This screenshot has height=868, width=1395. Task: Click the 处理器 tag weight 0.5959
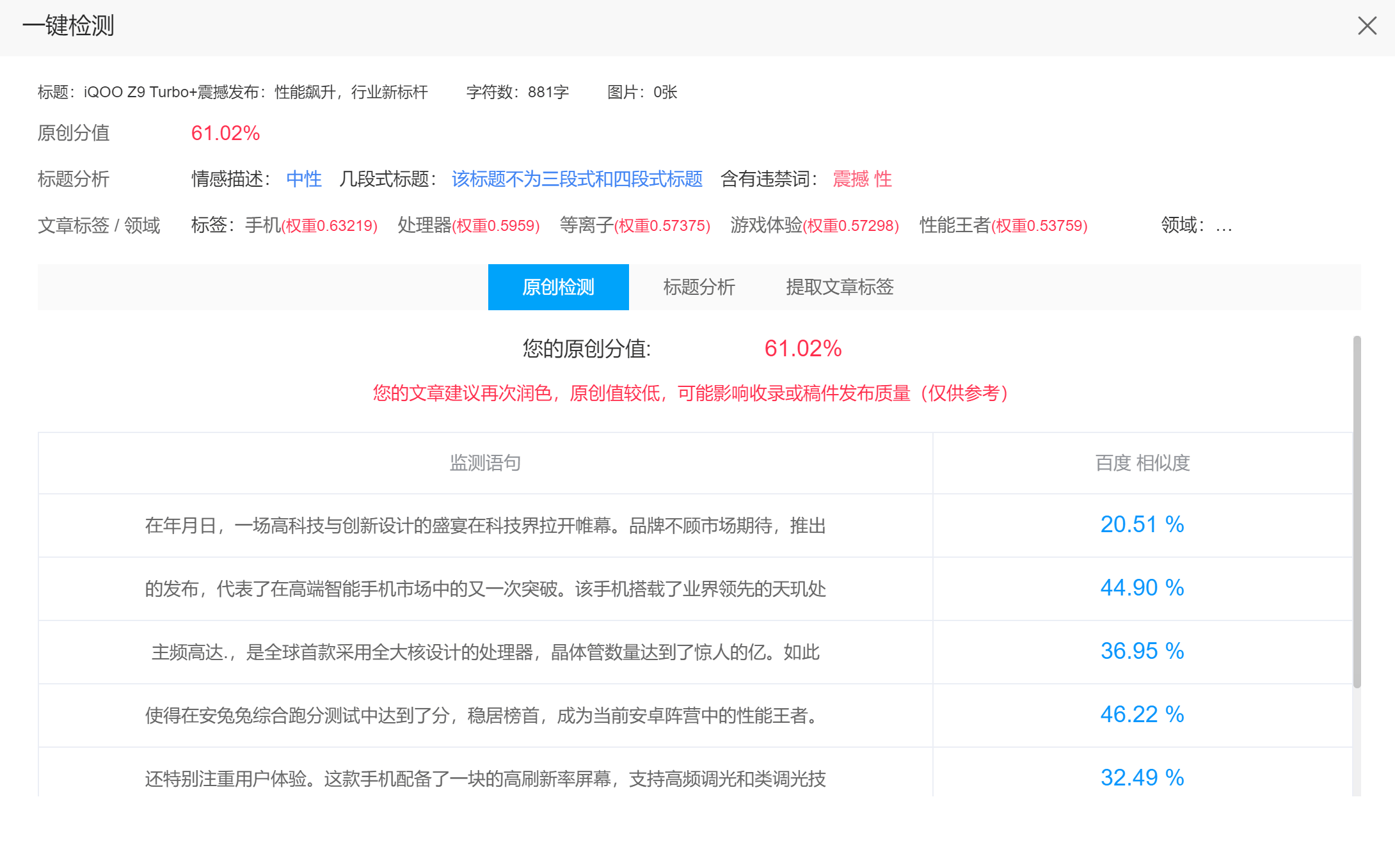[468, 226]
